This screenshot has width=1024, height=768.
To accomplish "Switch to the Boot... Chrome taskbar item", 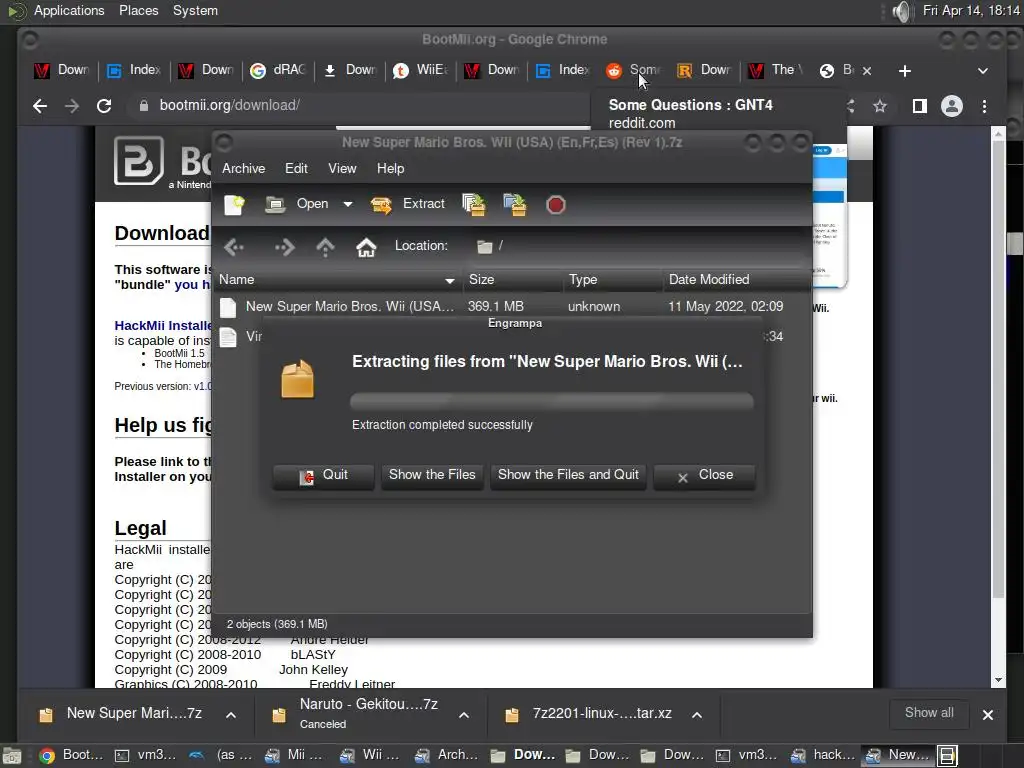I will pyautogui.click(x=71, y=756).
